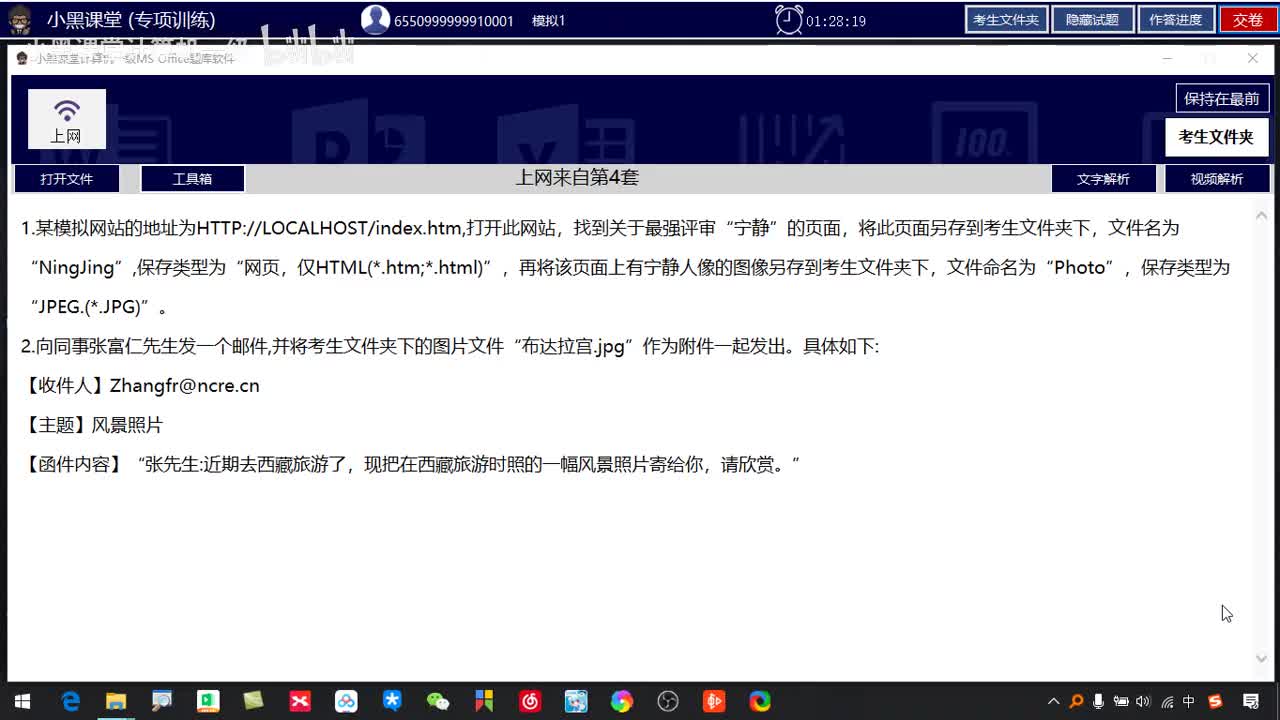Close the 题库软件 window

pos(1252,58)
